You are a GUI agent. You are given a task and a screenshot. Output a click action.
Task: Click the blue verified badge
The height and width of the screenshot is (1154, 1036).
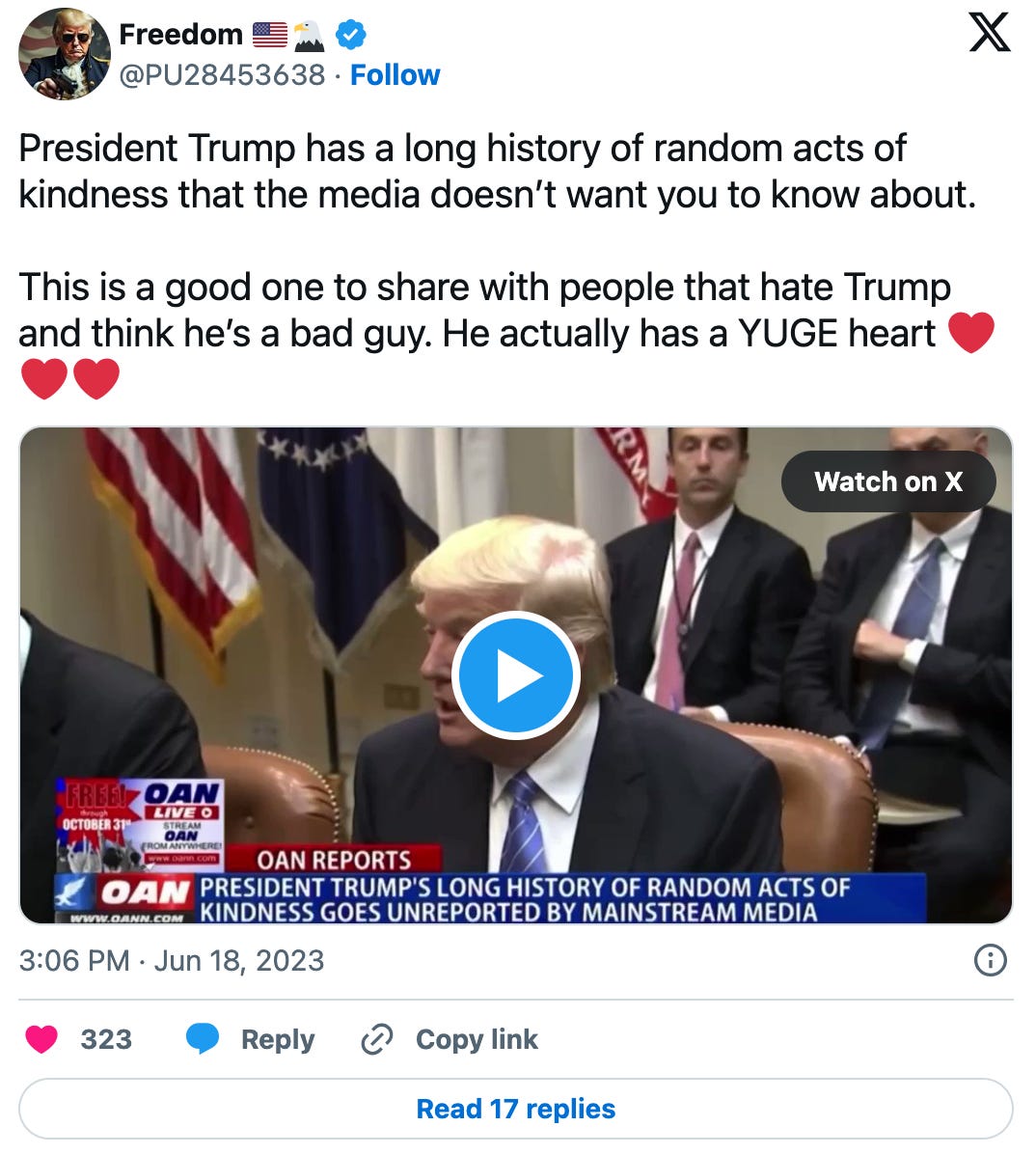point(350,35)
